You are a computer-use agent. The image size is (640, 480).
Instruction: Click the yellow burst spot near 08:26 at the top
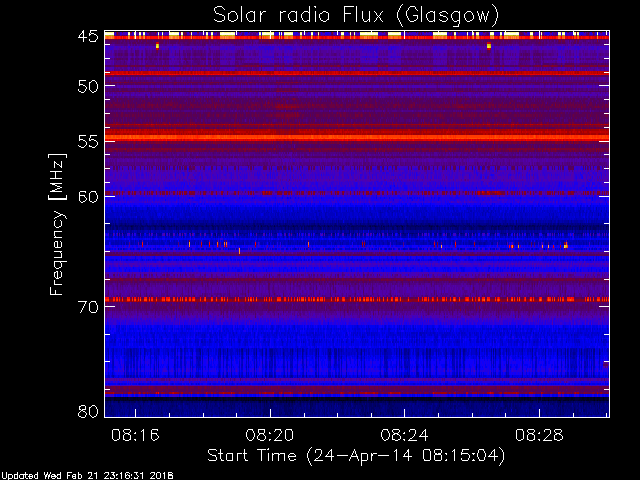tap(489, 46)
